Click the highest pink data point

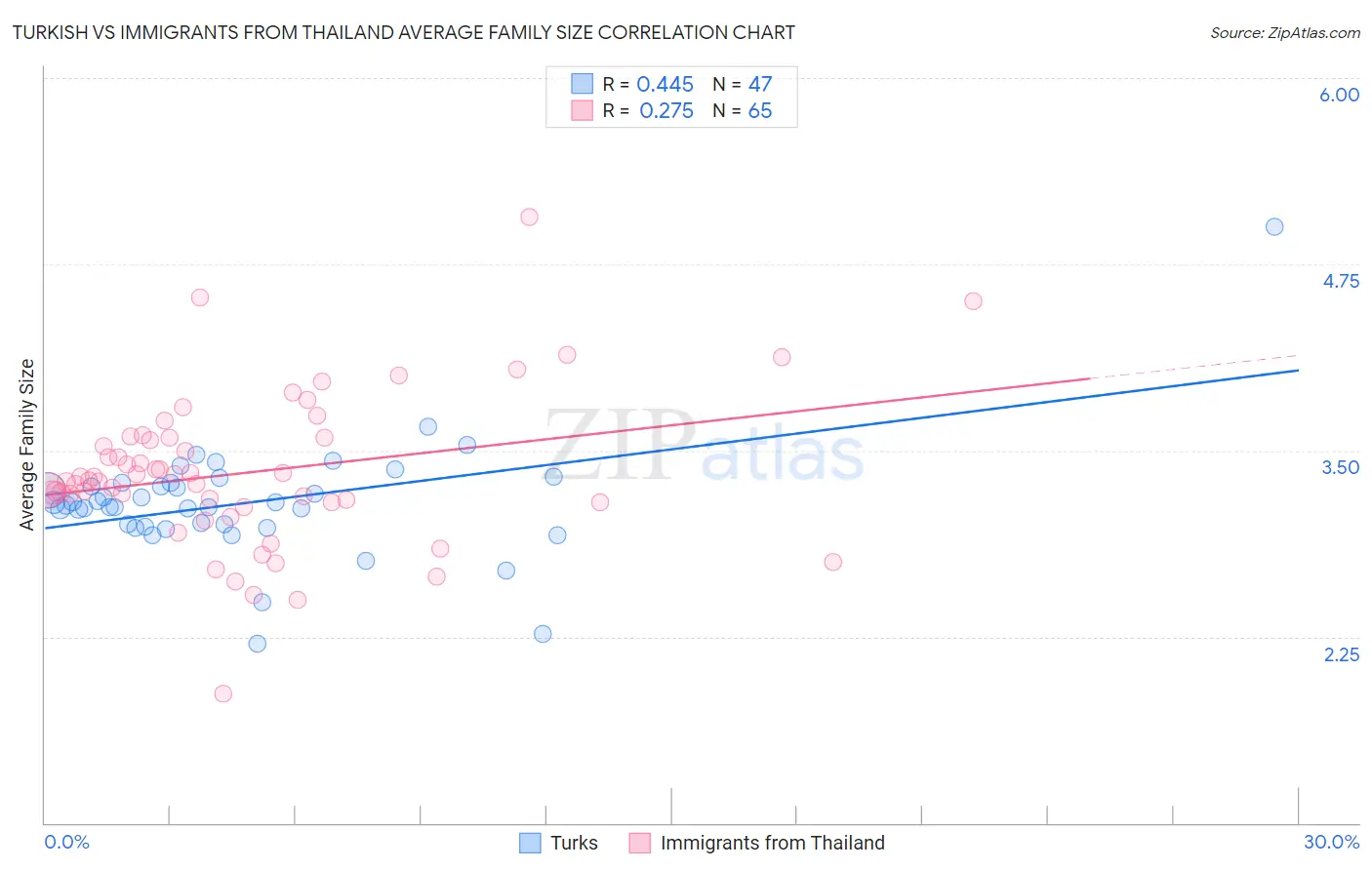click(x=529, y=217)
